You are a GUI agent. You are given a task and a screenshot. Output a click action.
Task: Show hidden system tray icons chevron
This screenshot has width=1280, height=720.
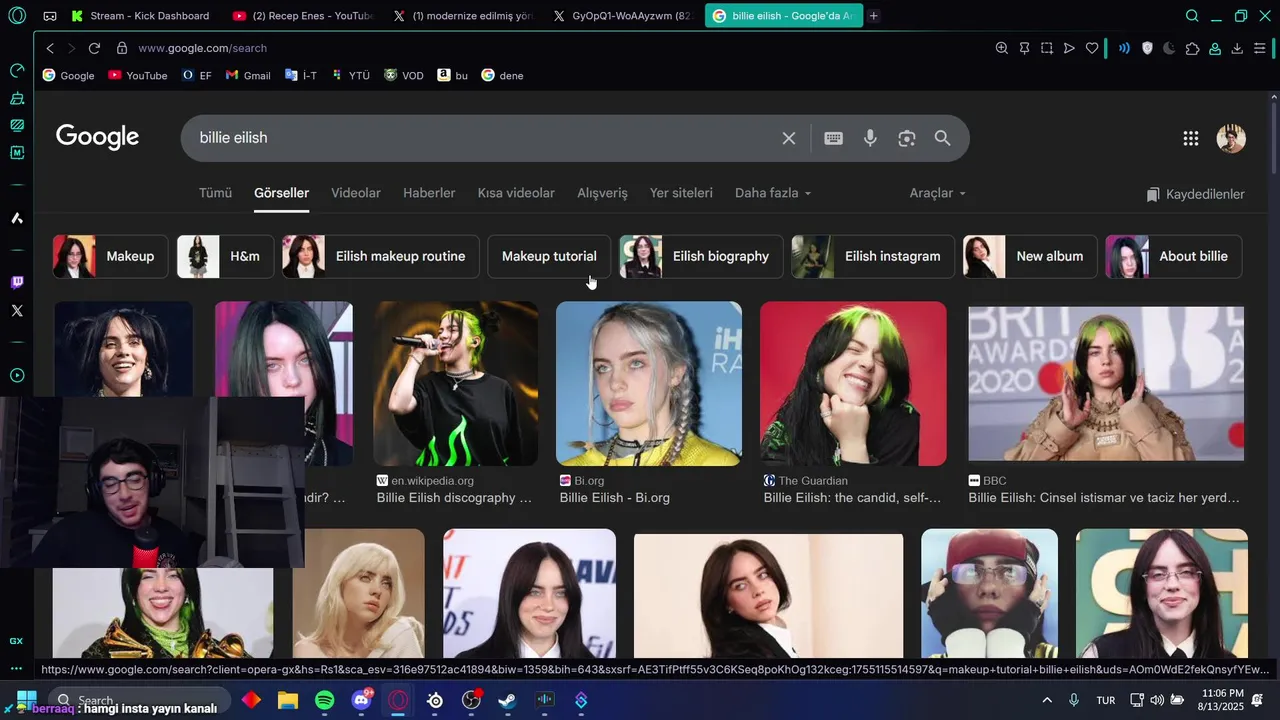coord(1047,700)
